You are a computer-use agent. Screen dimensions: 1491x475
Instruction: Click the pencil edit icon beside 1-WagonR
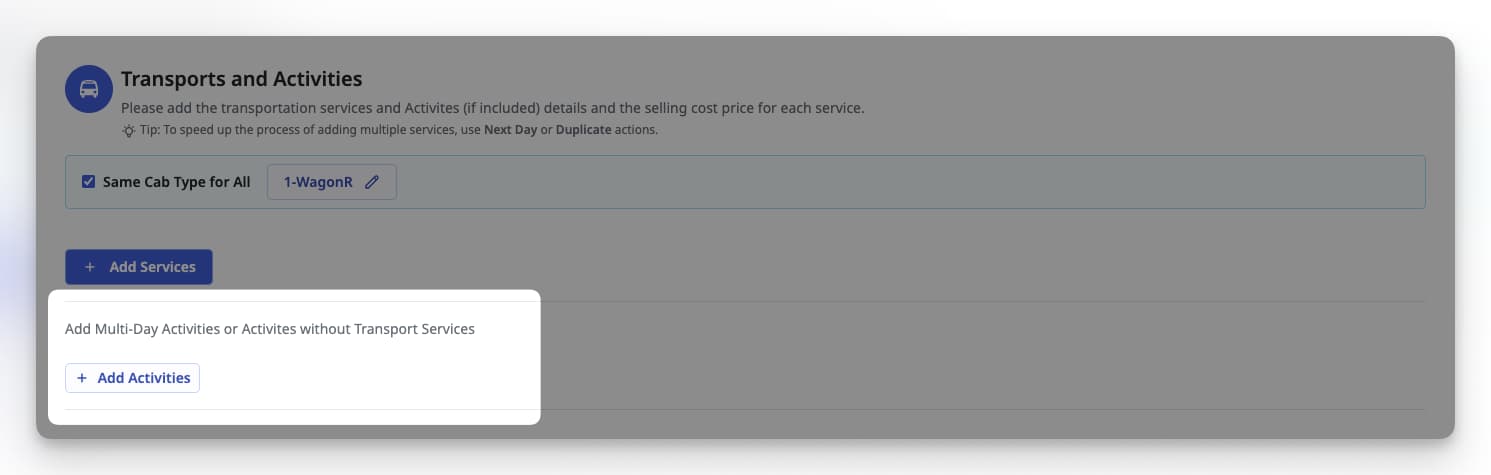372,182
